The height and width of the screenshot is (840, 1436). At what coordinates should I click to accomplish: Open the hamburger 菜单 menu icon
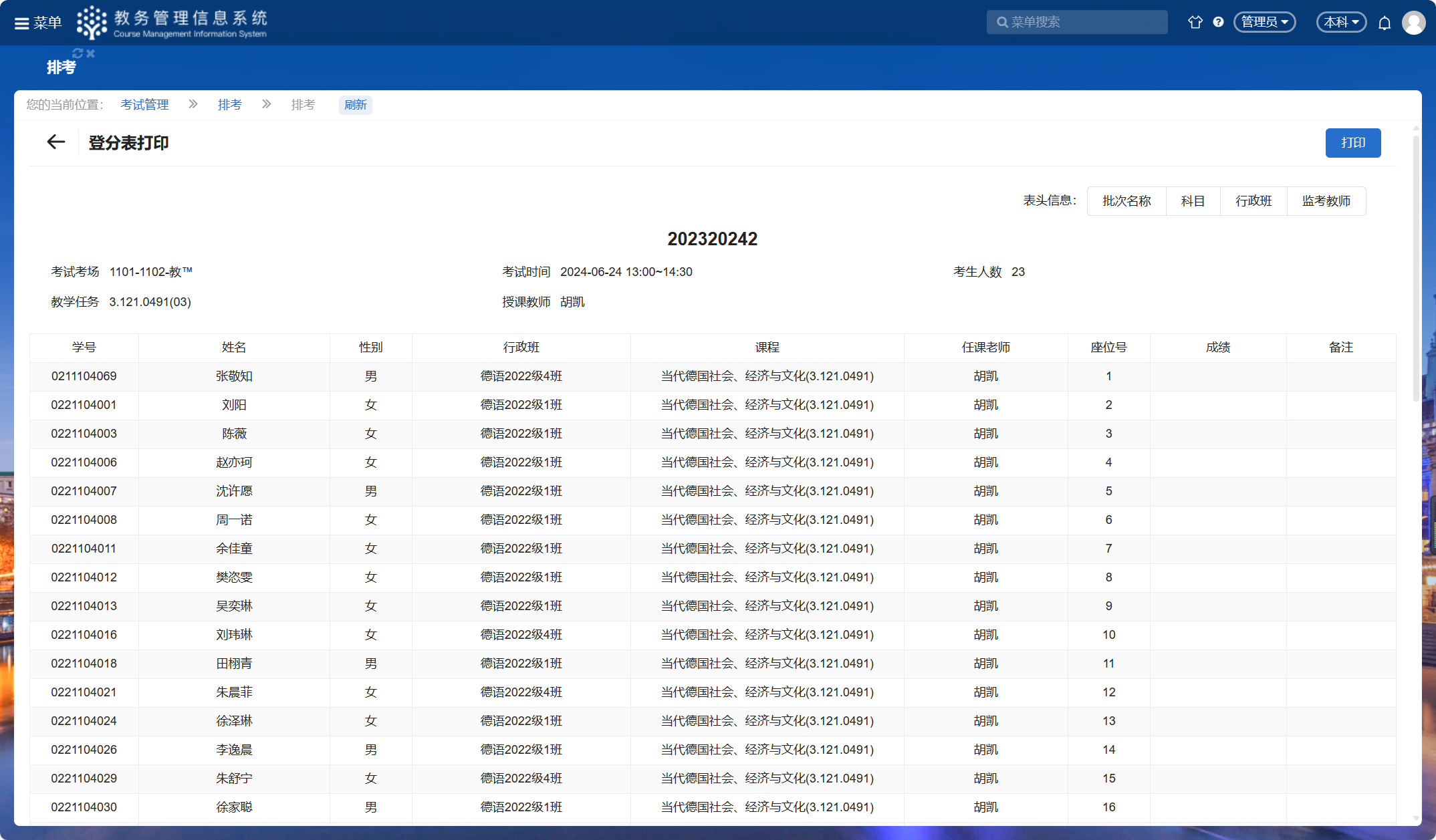pos(22,23)
